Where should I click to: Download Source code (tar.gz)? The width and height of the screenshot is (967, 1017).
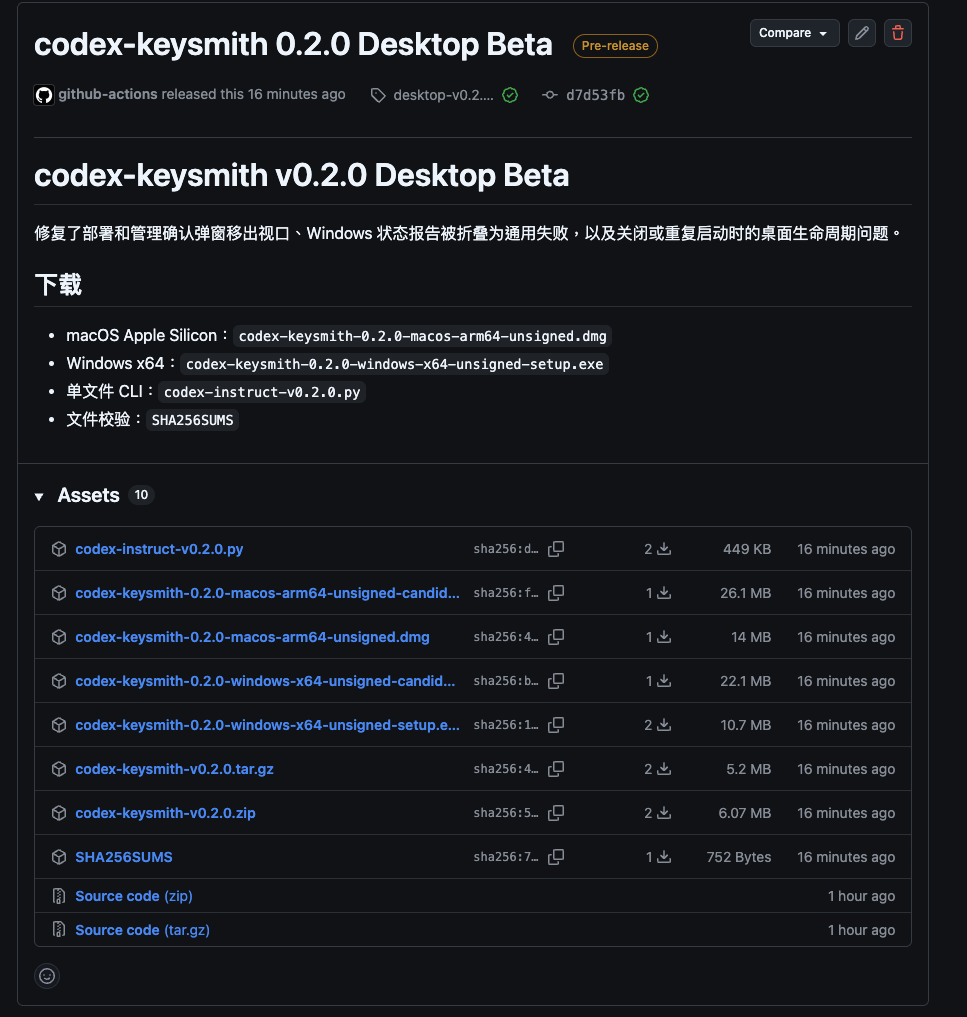pyautogui.click(x=142, y=930)
